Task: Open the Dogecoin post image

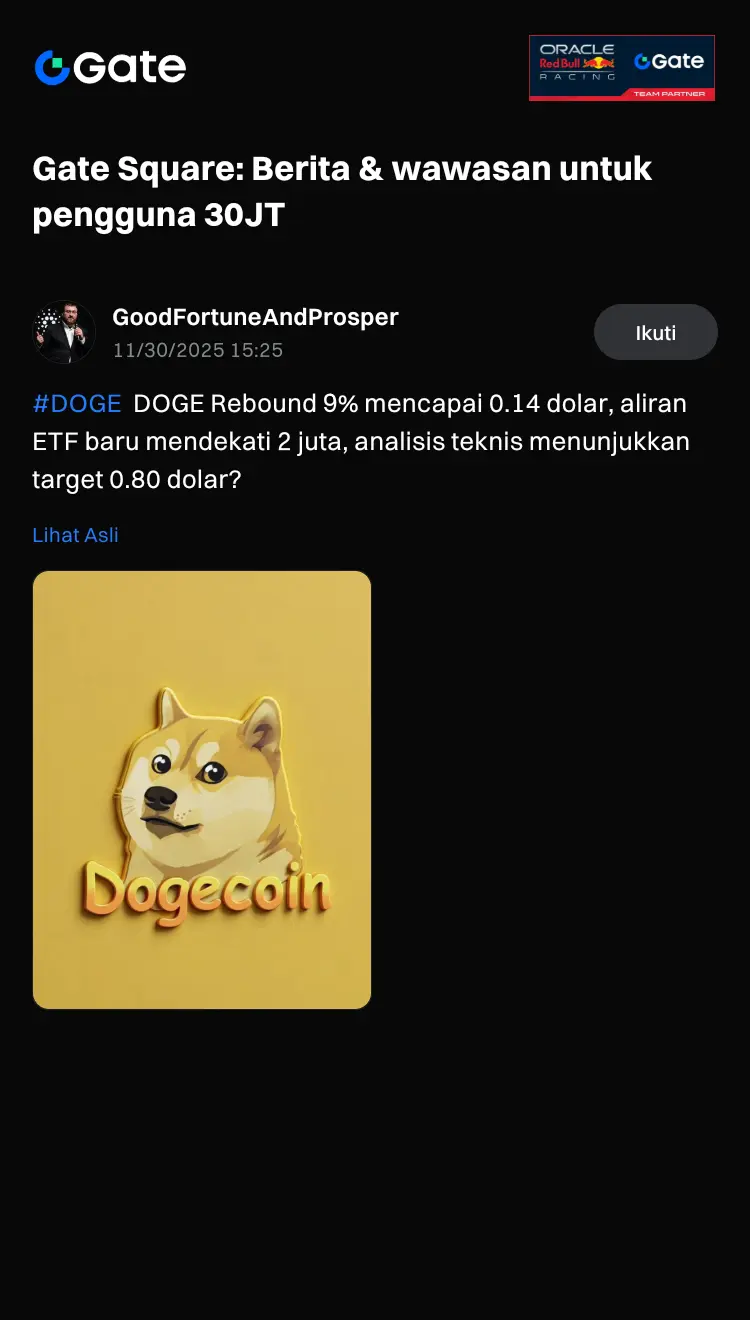Action: tap(202, 790)
